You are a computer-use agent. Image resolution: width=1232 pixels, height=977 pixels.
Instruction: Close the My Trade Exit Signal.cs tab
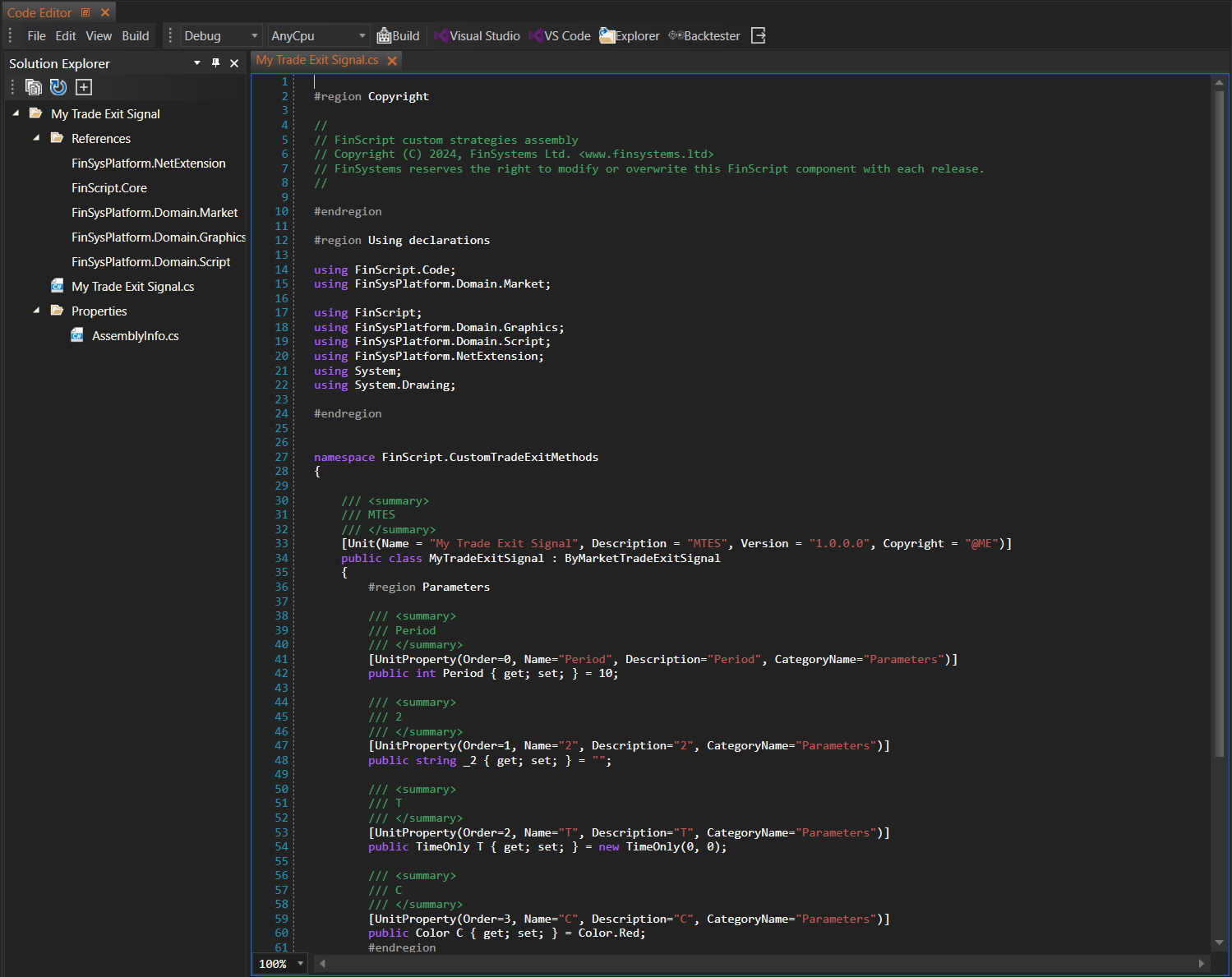[392, 61]
